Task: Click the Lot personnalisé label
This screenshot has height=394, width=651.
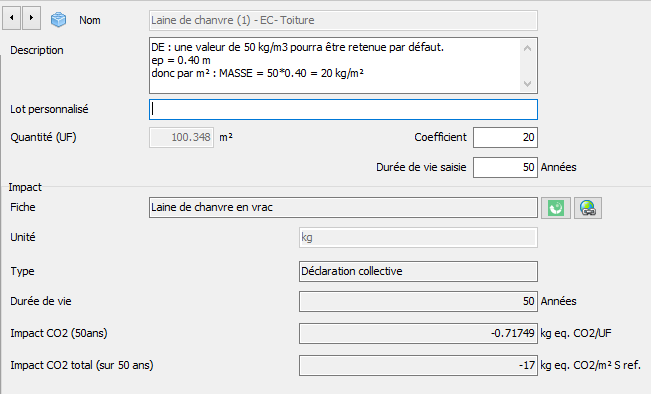Action: click(x=49, y=109)
